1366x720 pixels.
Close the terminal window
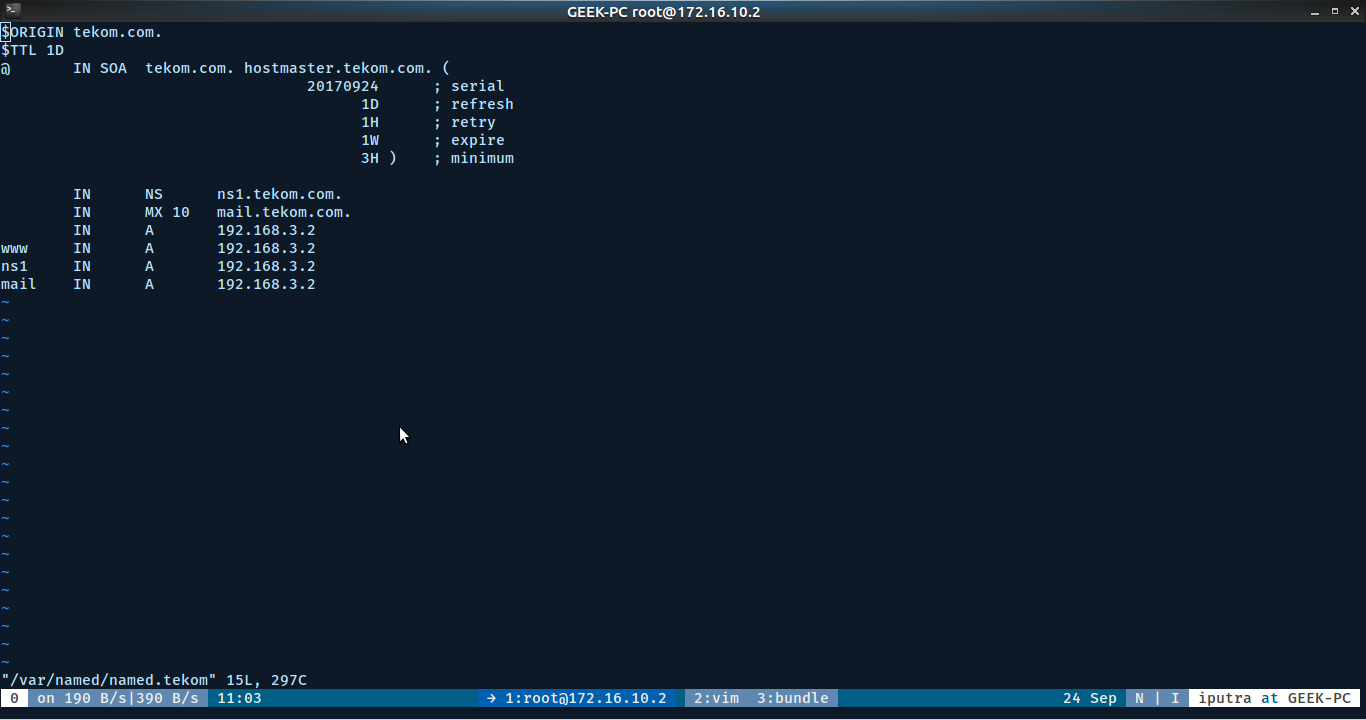[x=1354, y=11]
